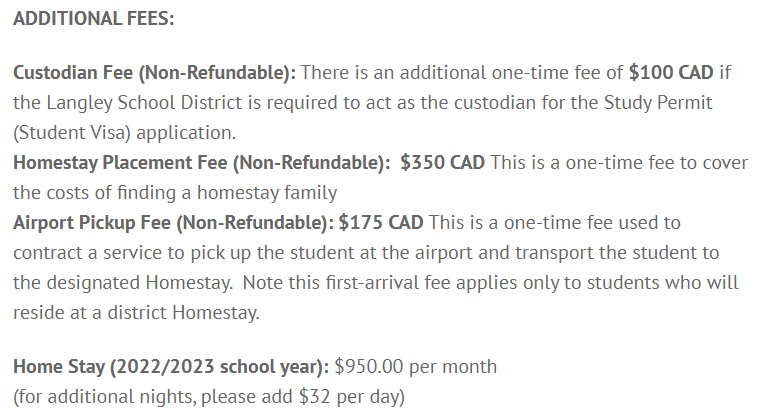Click the Home Stay (2022/2023 school year) label
The height and width of the screenshot is (412, 771).
click(171, 367)
